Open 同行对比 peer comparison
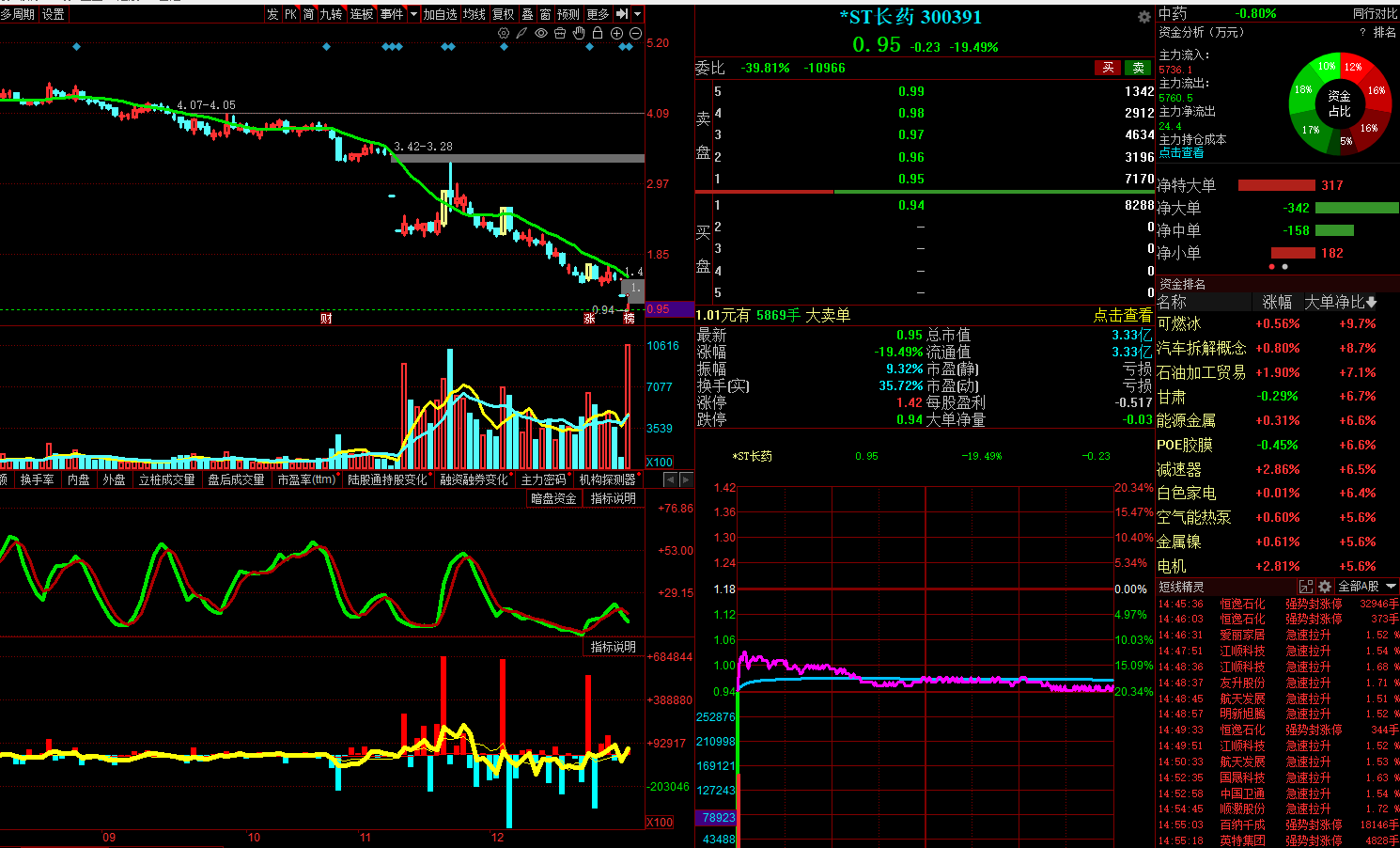This screenshot has width=1400, height=848. 1376,14
